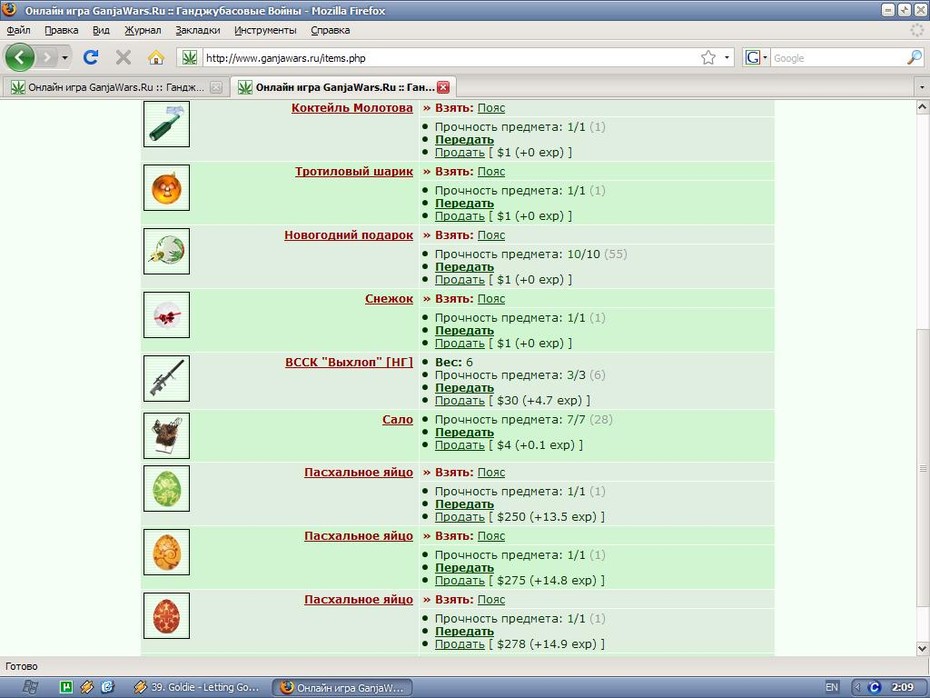Open the Правка menu
This screenshot has width=930, height=698.
(61, 30)
